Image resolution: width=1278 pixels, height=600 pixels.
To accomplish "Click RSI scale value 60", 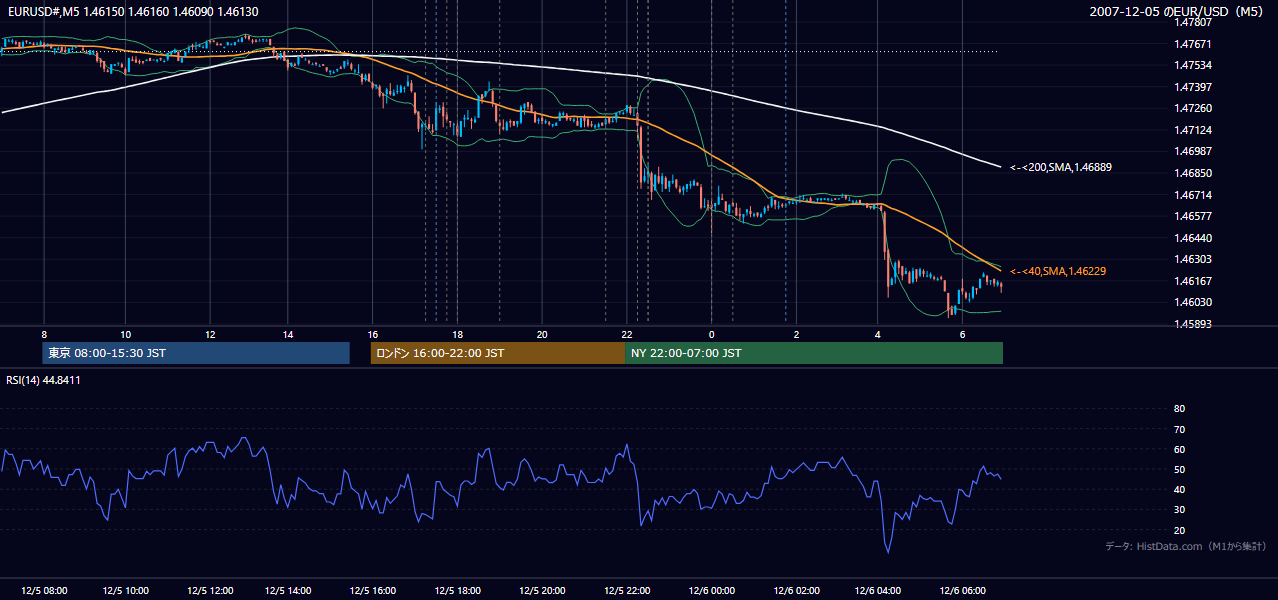I will (1179, 449).
